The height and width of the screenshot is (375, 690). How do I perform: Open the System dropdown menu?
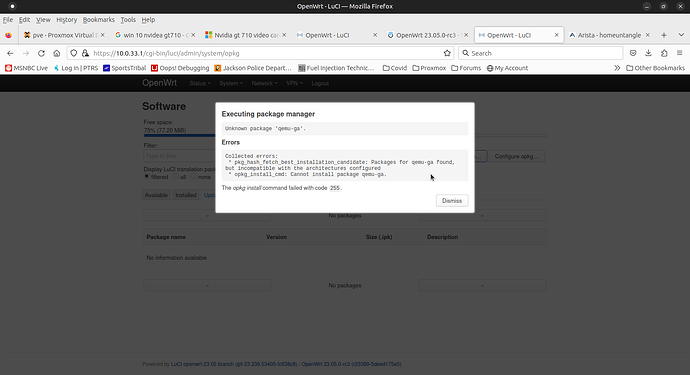[x=231, y=83]
